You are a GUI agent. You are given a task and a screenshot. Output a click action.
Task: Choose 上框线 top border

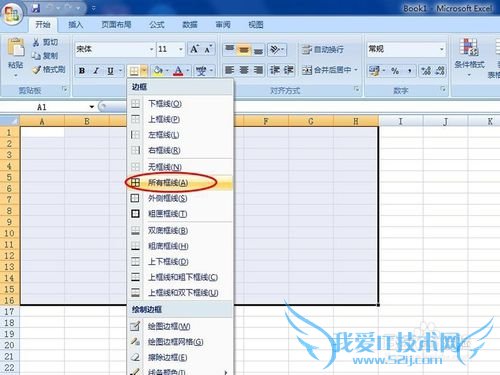[x=180, y=119]
